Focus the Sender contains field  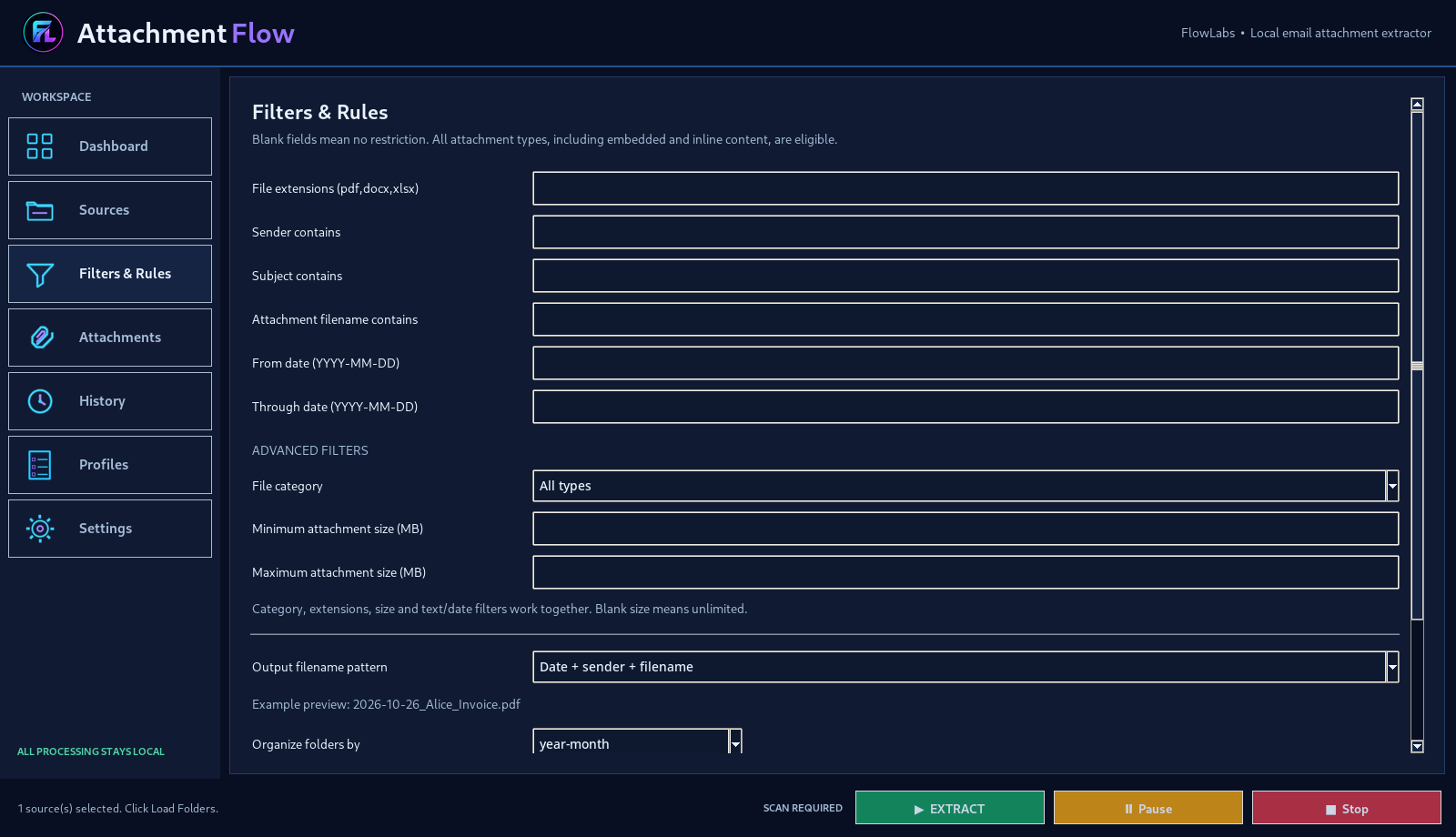click(966, 232)
